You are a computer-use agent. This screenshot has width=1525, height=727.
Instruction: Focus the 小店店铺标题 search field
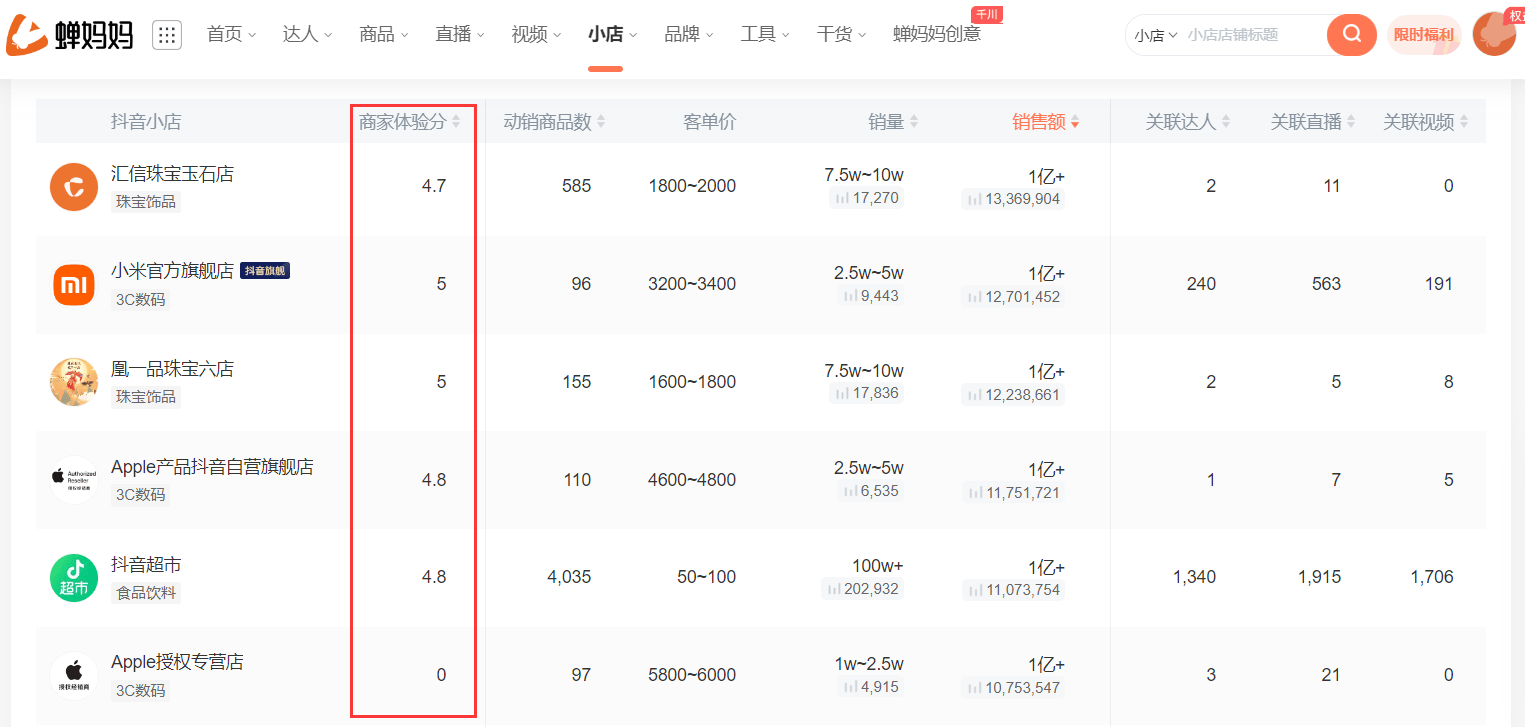pos(1252,35)
